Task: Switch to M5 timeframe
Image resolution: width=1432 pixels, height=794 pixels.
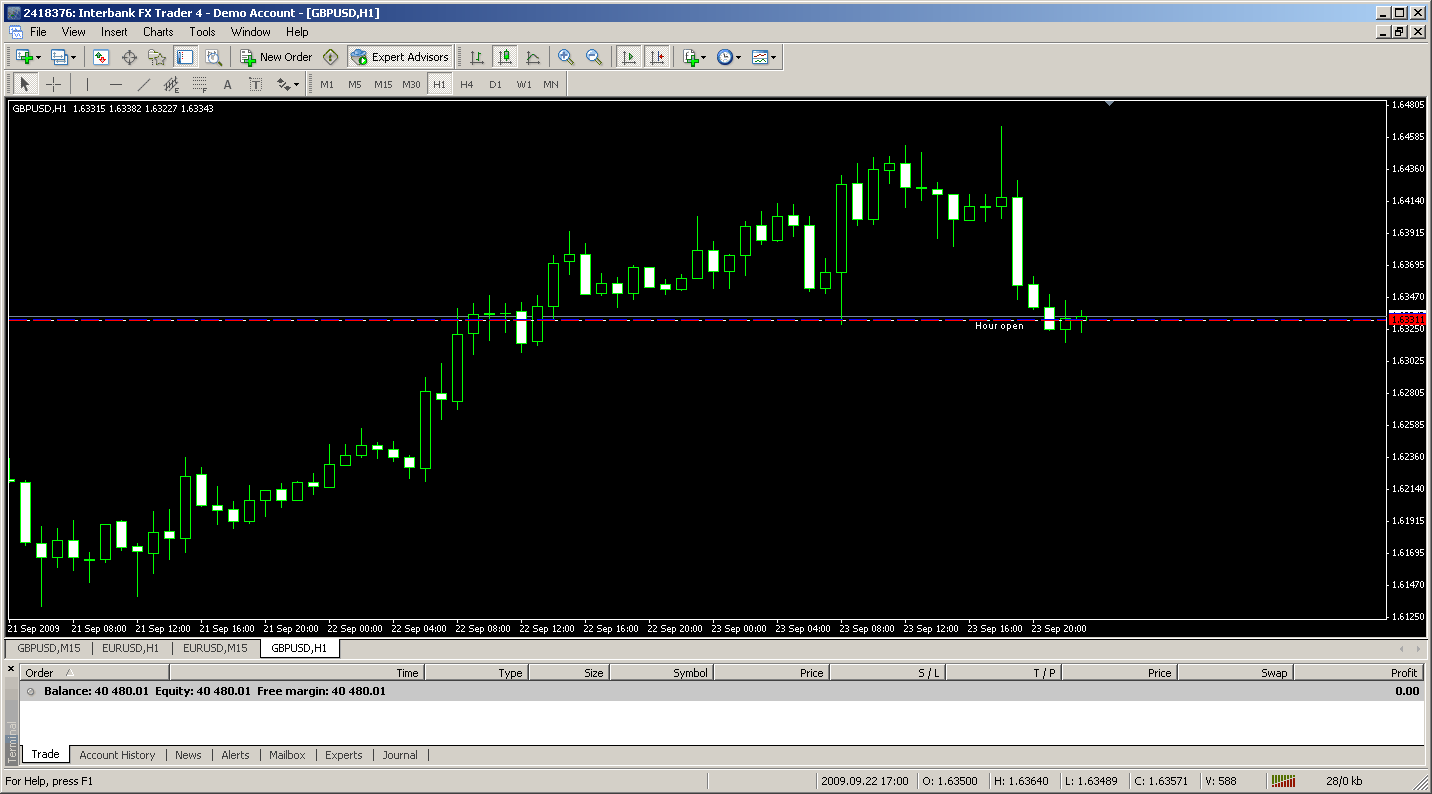Action: click(355, 85)
